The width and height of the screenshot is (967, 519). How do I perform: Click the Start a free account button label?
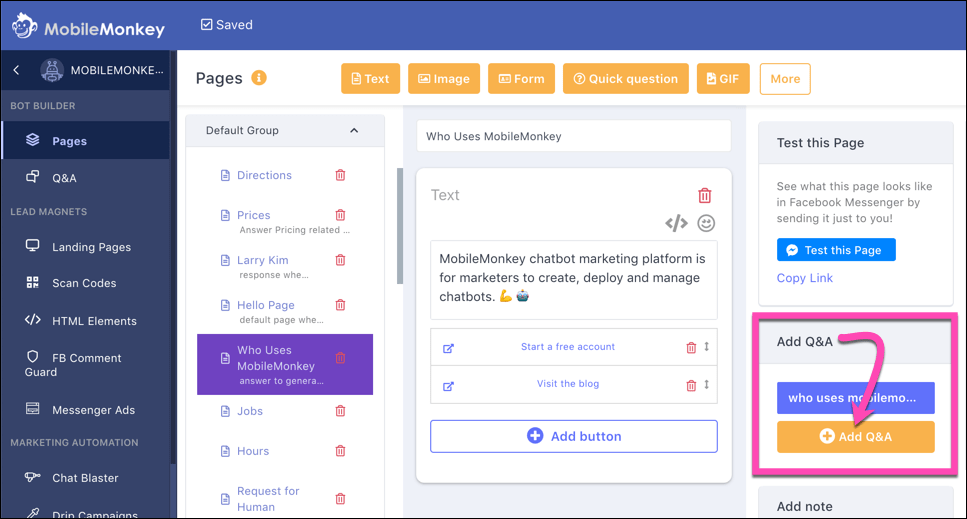(567, 346)
